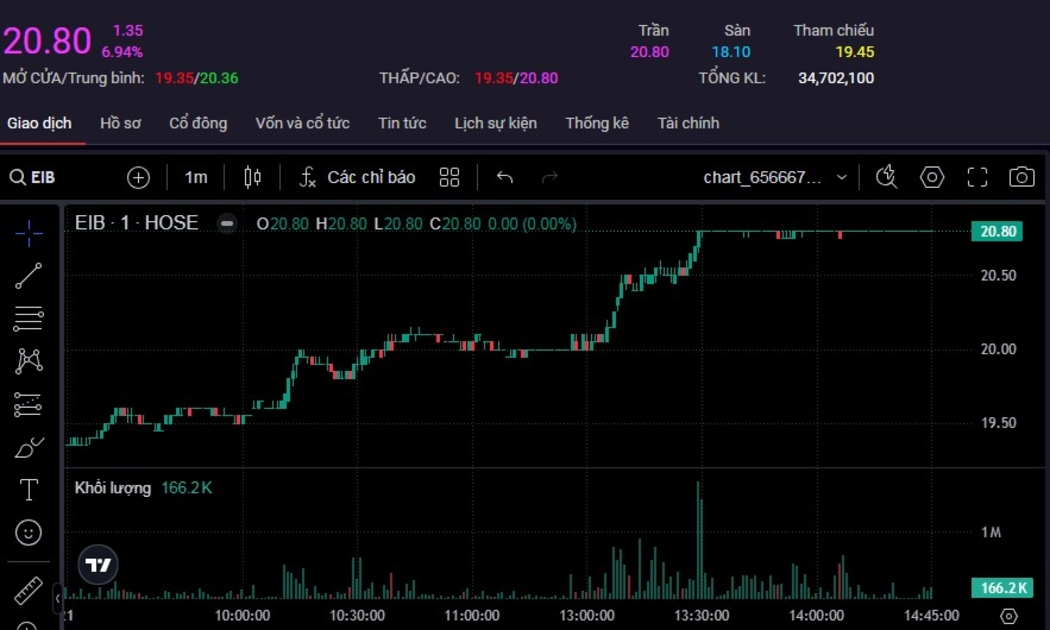
Task: Open chart settings hexagon icon
Action: point(932,177)
